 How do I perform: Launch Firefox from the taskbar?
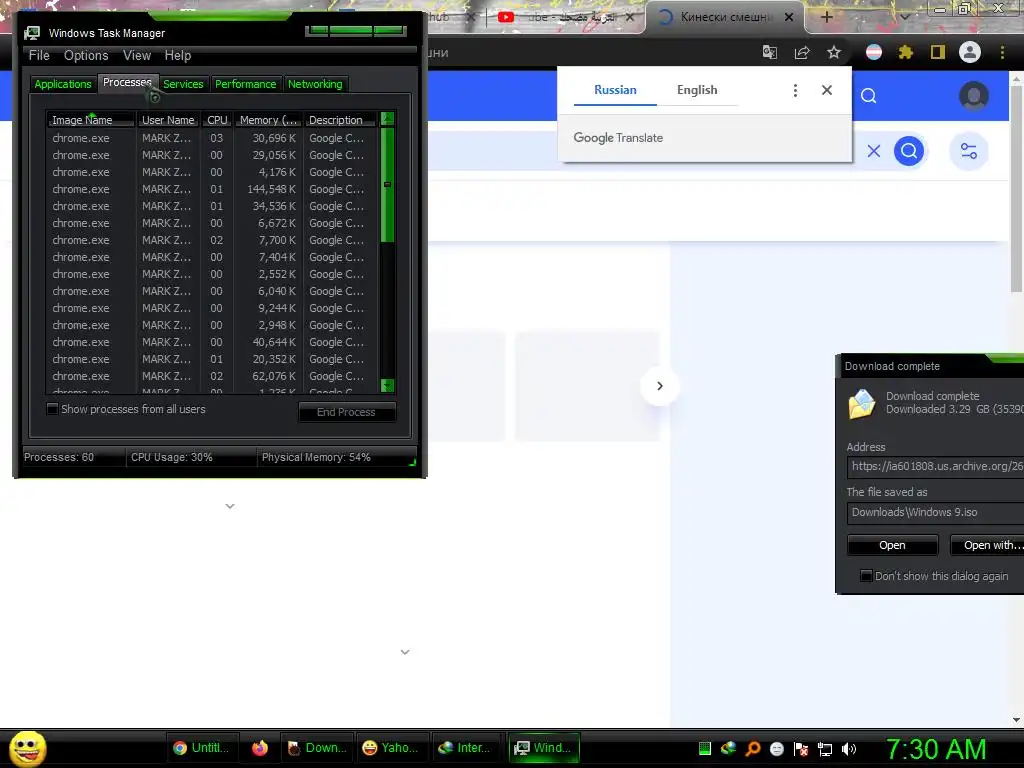coord(260,748)
